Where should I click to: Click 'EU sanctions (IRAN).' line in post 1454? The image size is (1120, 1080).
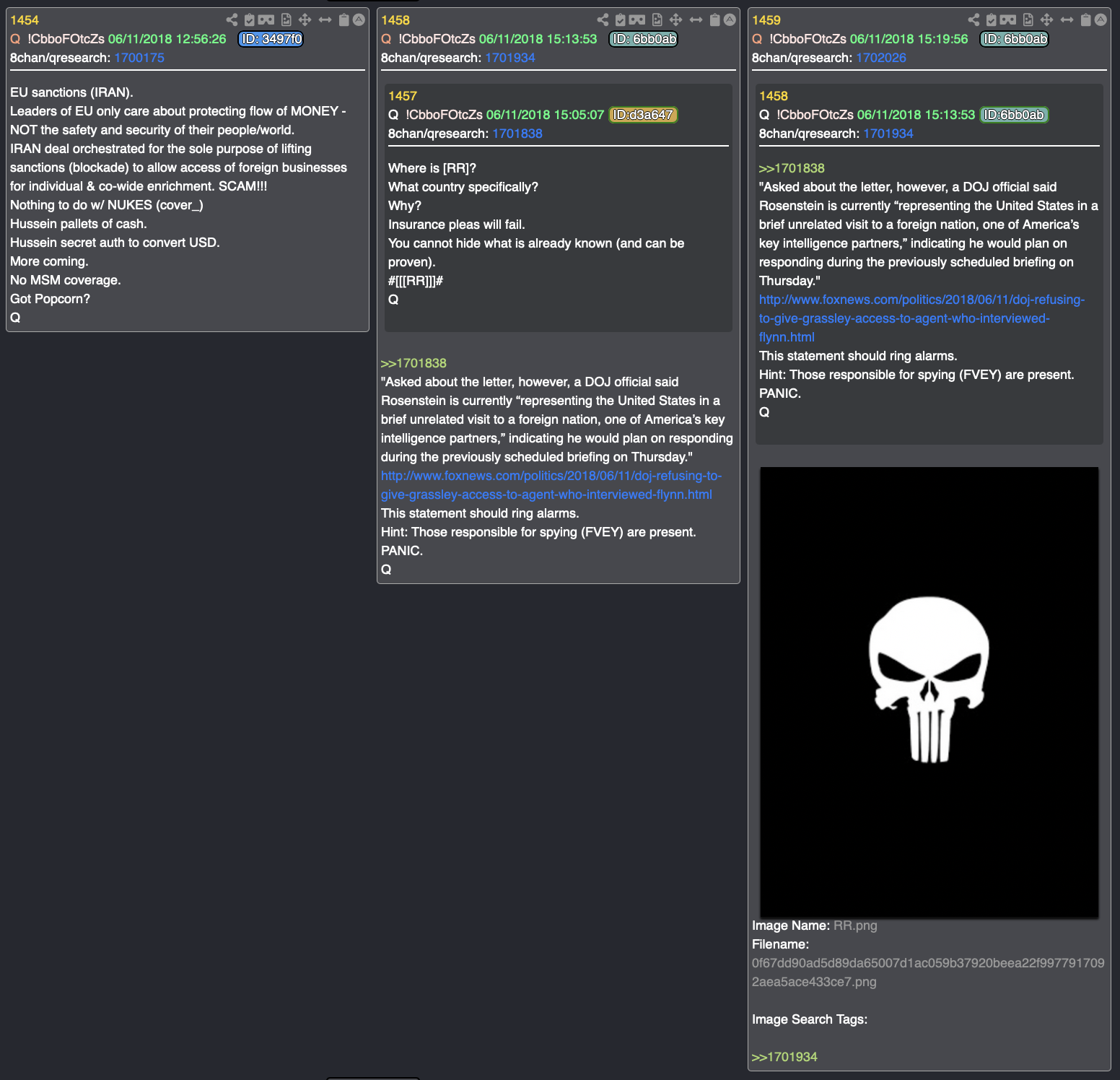71,92
